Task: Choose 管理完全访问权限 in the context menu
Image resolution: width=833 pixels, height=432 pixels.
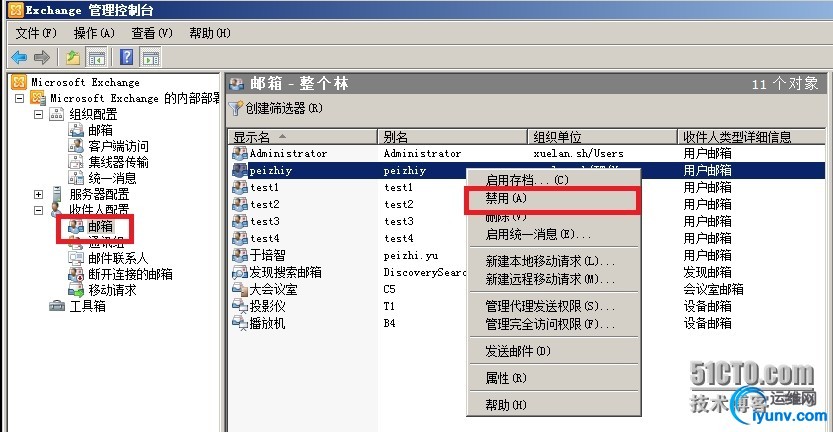Action: [x=554, y=324]
